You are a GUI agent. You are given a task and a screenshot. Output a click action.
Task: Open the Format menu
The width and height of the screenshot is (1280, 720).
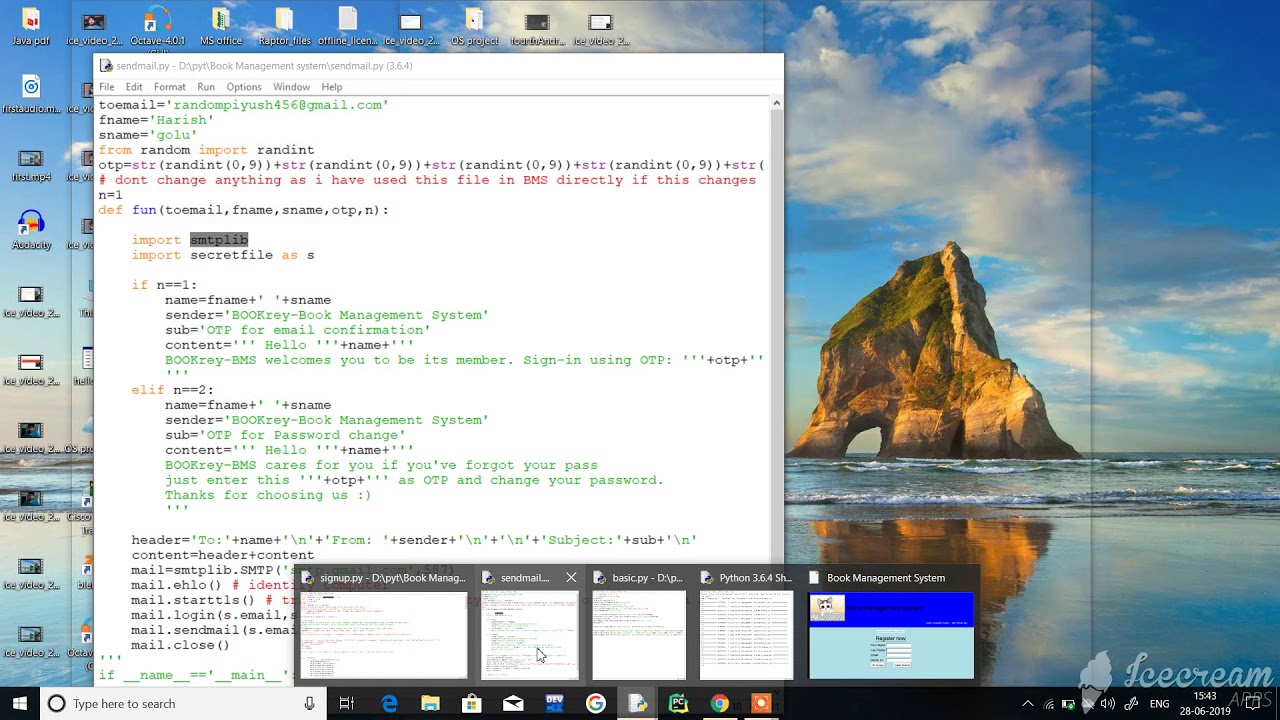point(169,87)
